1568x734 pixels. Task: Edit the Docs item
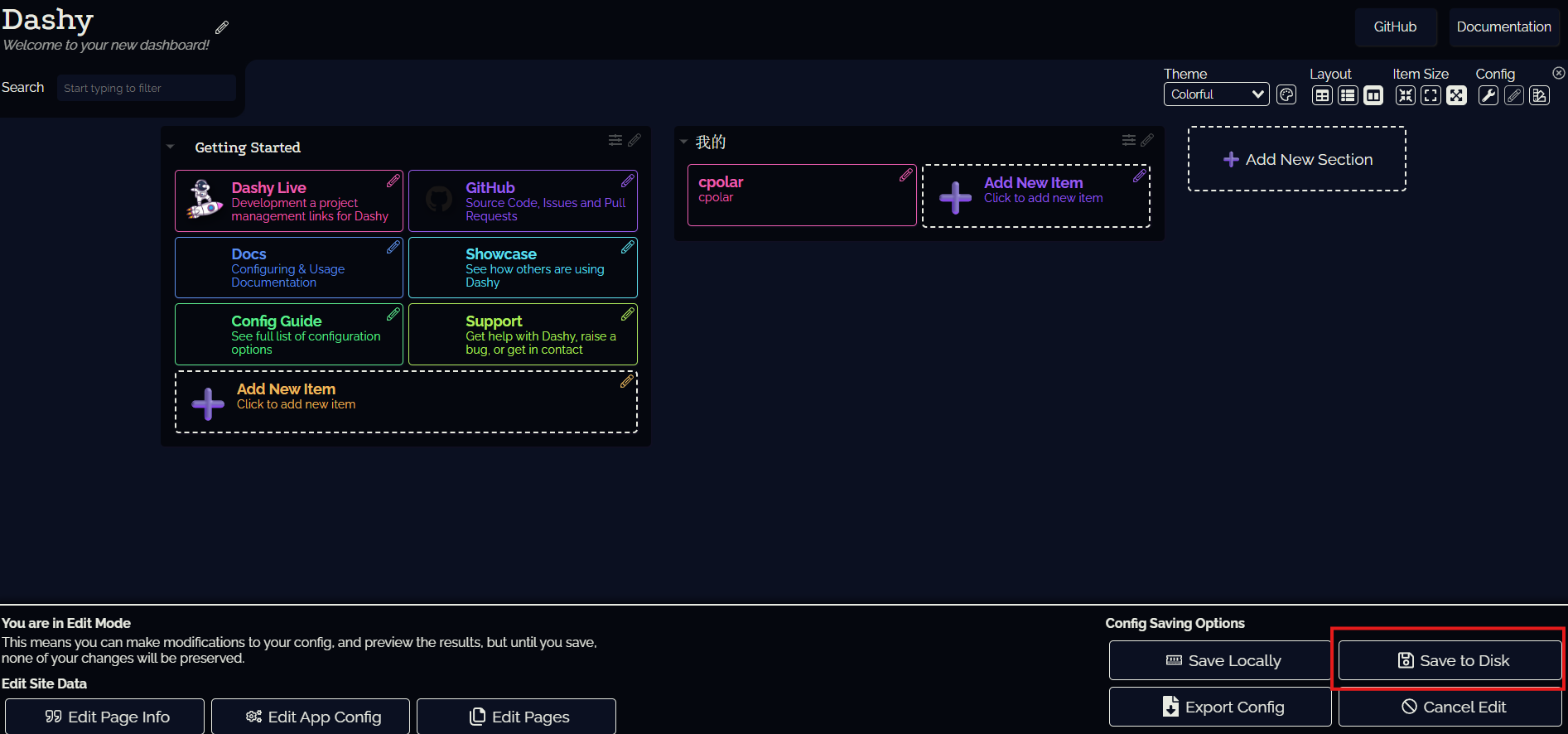(x=393, y=247)
